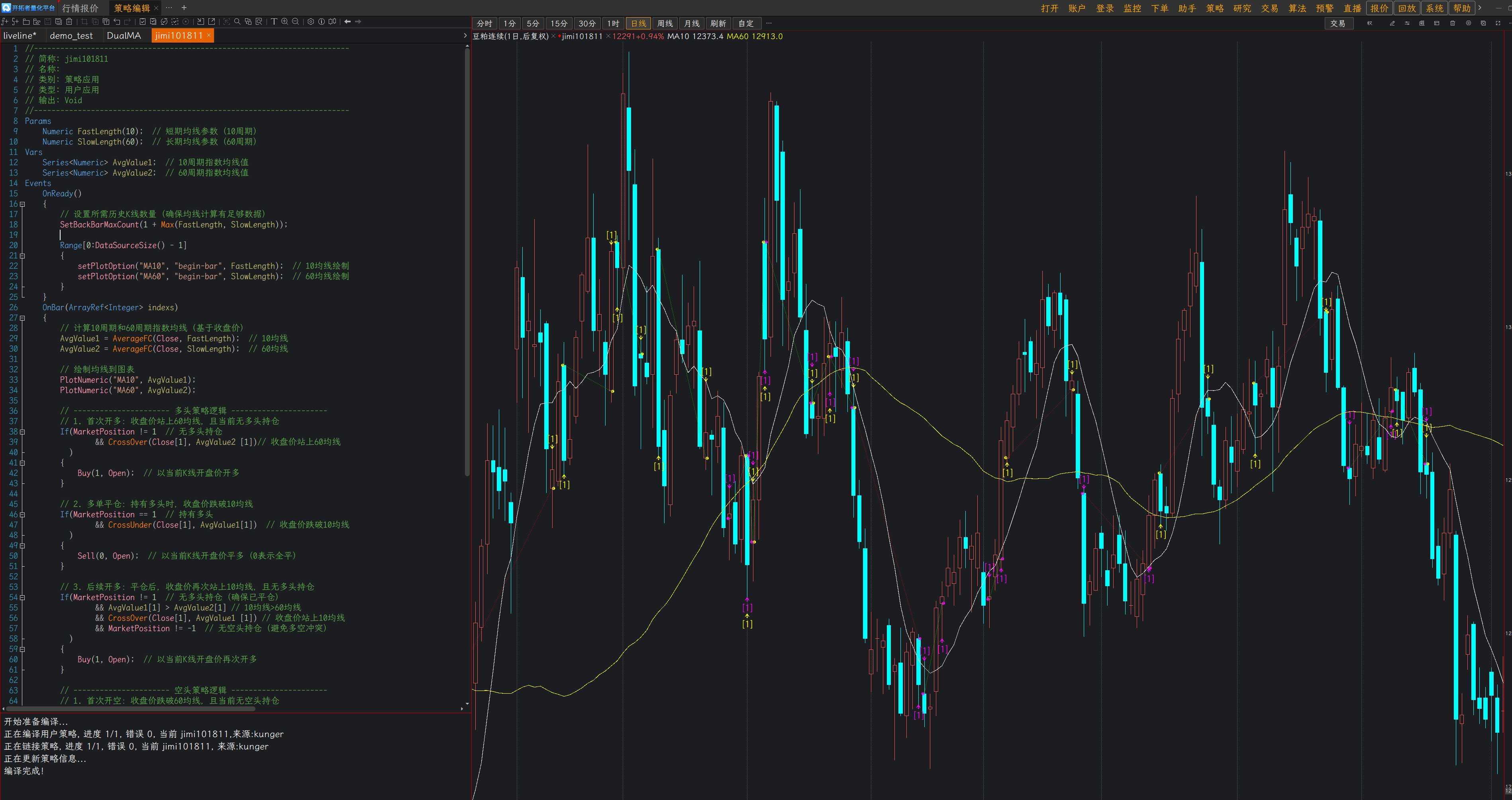This screenshot has width=1512, height=800.
Task: Click the pencil draw icon above chart
Action: [x=1392, y=23]
